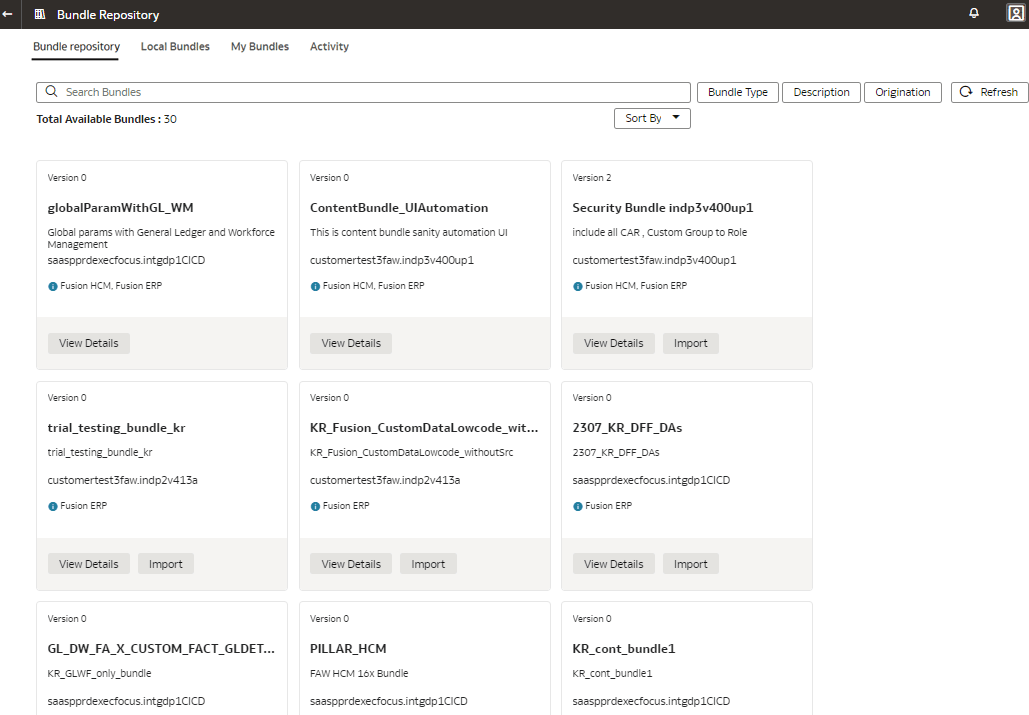This screenshot has height=715, width=1029.
Task: Click the info icon on globalParamWithGL_WM card
Action: coord(51,285)
